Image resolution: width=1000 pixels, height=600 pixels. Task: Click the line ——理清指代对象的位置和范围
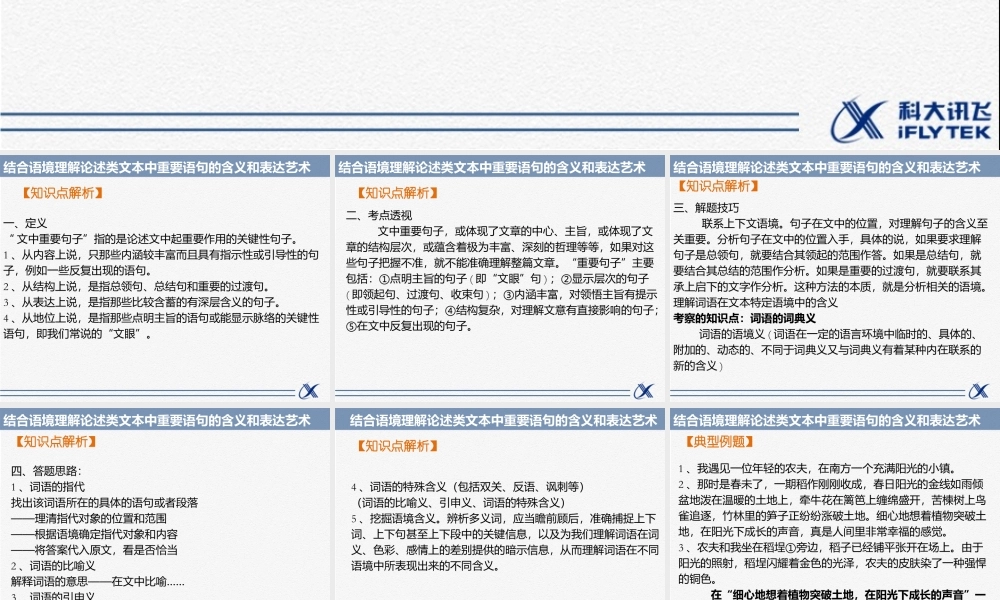coord(89,518)
